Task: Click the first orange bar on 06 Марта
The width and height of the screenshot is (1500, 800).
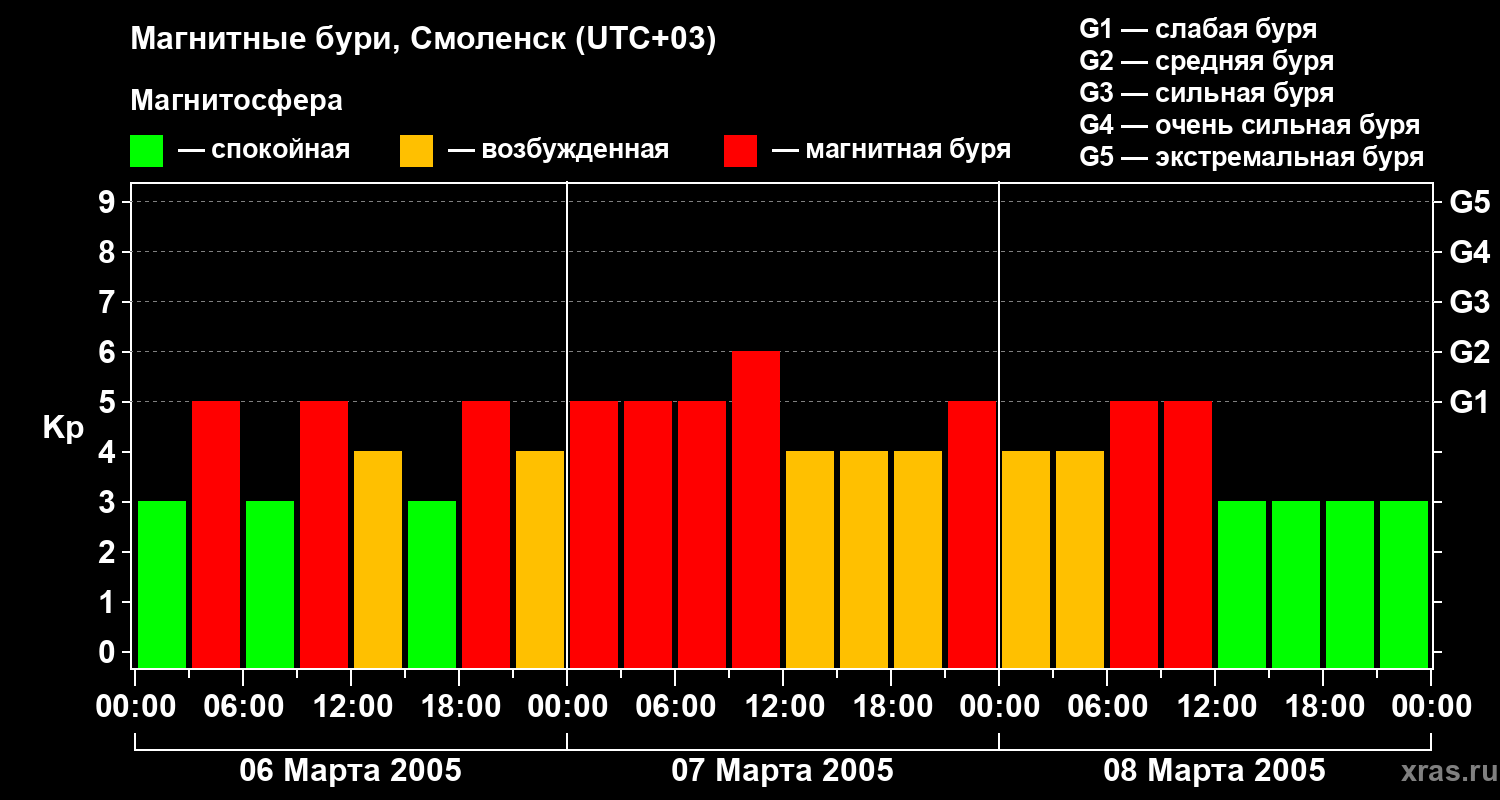Action: tap(378, 560)
